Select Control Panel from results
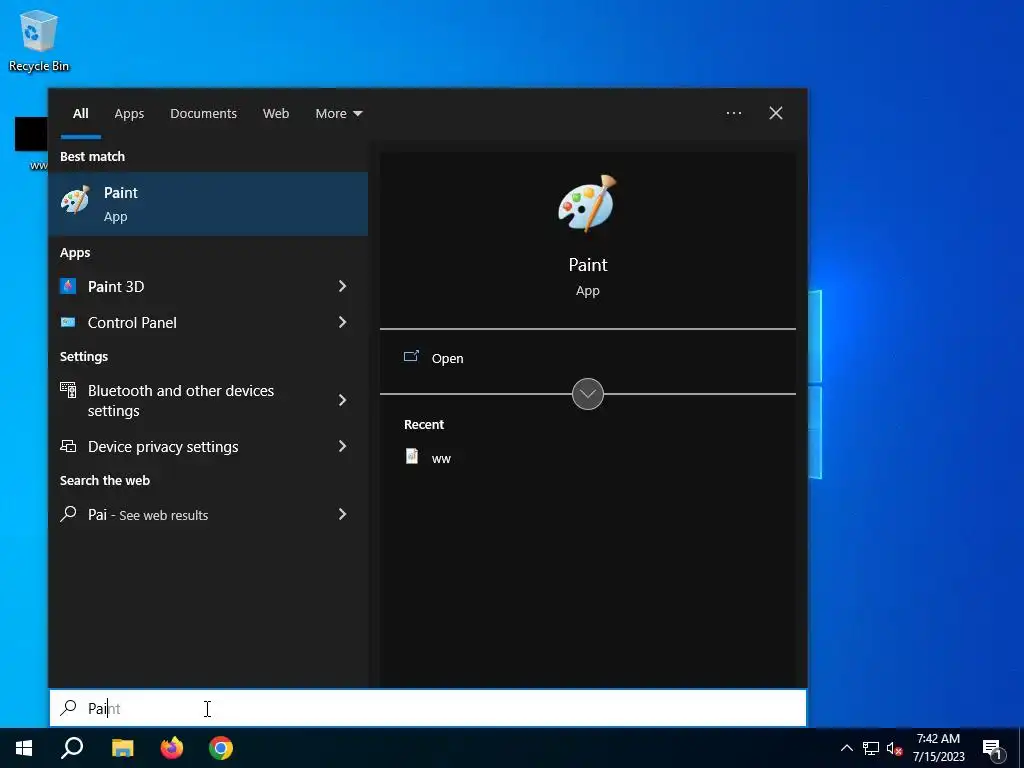The image size is (1024, 768). pos(208,322)
